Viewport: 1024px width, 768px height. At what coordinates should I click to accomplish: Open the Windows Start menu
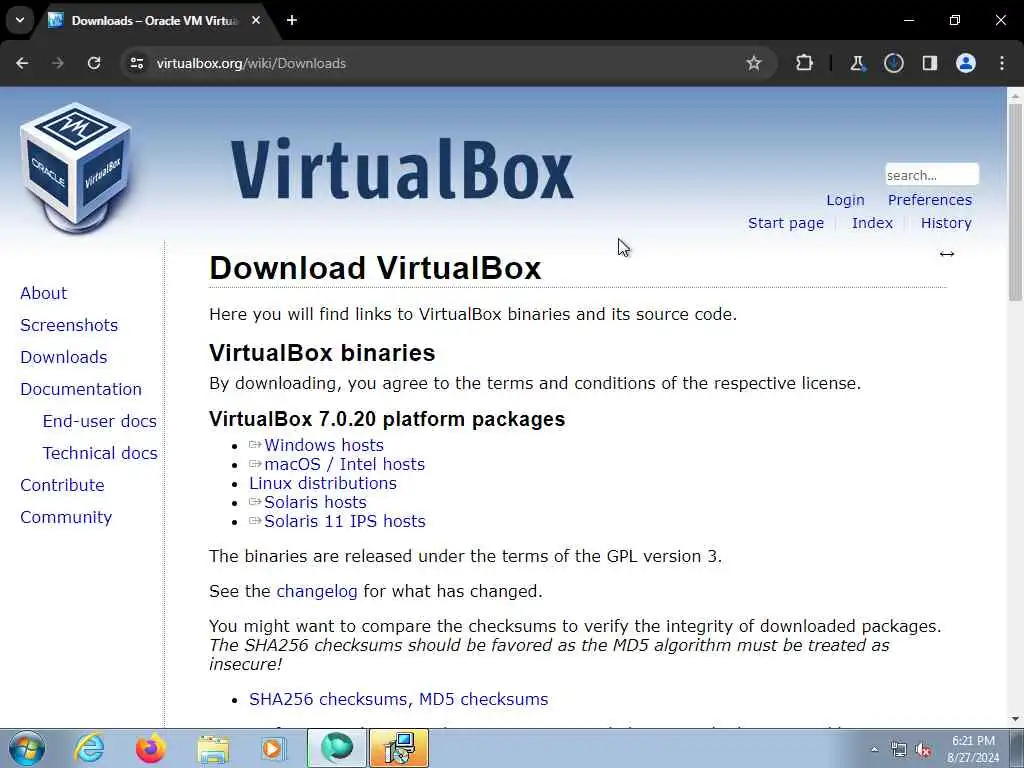click(27, 748)
